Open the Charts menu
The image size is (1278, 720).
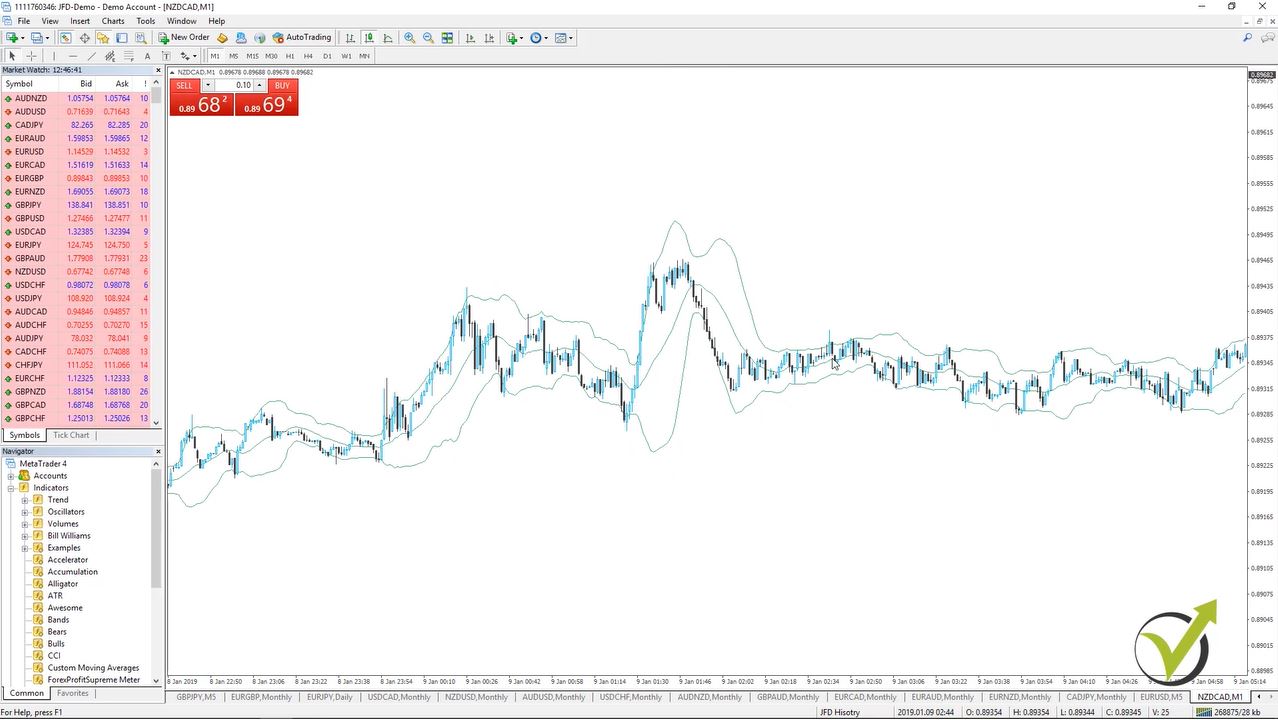point(113,21)
